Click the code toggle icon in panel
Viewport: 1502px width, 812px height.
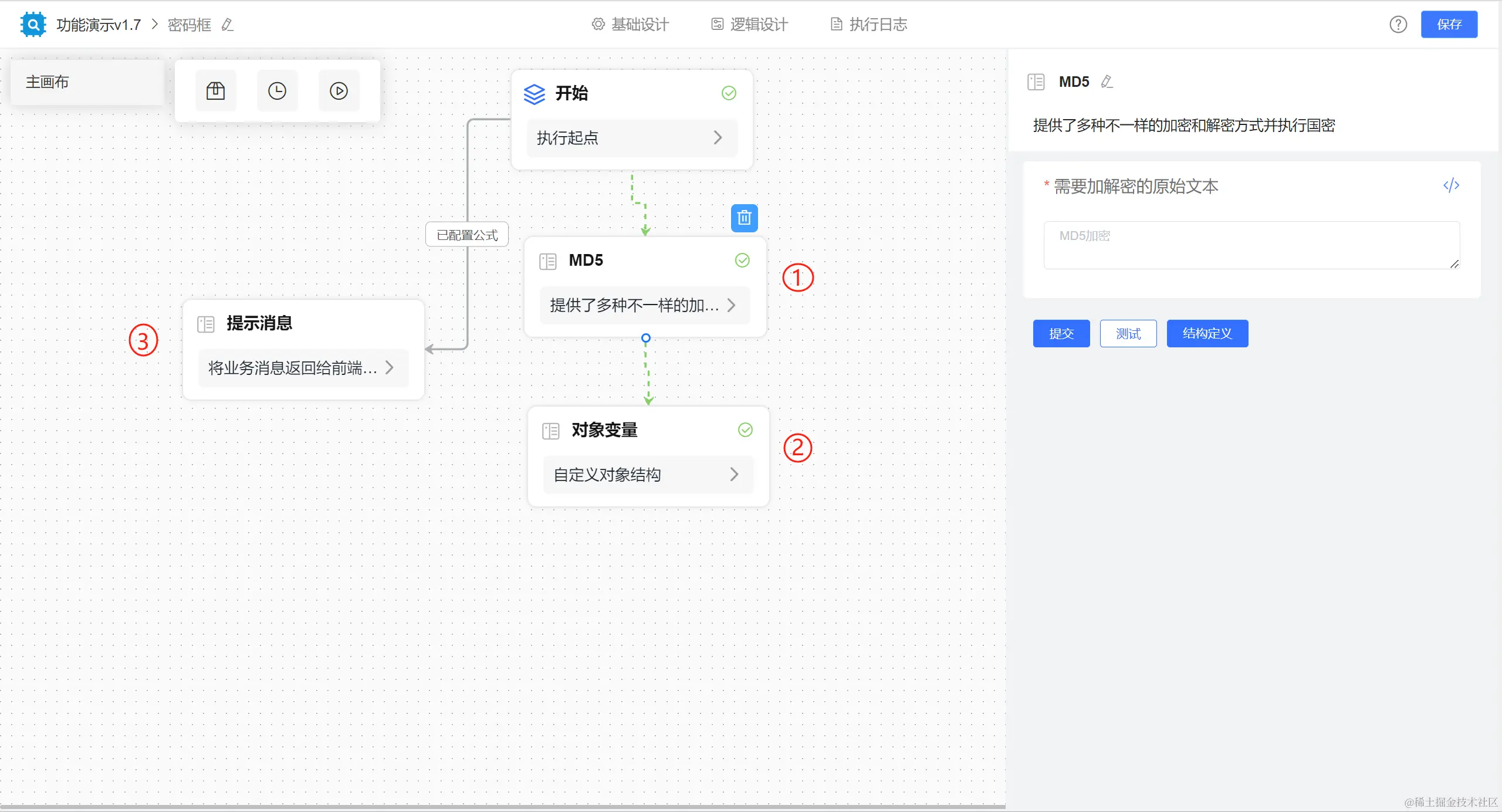[1451, 185]
